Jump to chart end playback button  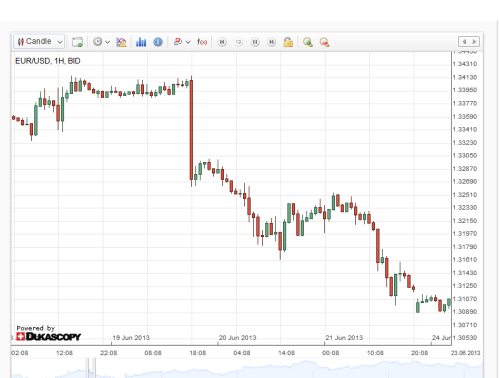pyautogui.click(x=272, y=42)
